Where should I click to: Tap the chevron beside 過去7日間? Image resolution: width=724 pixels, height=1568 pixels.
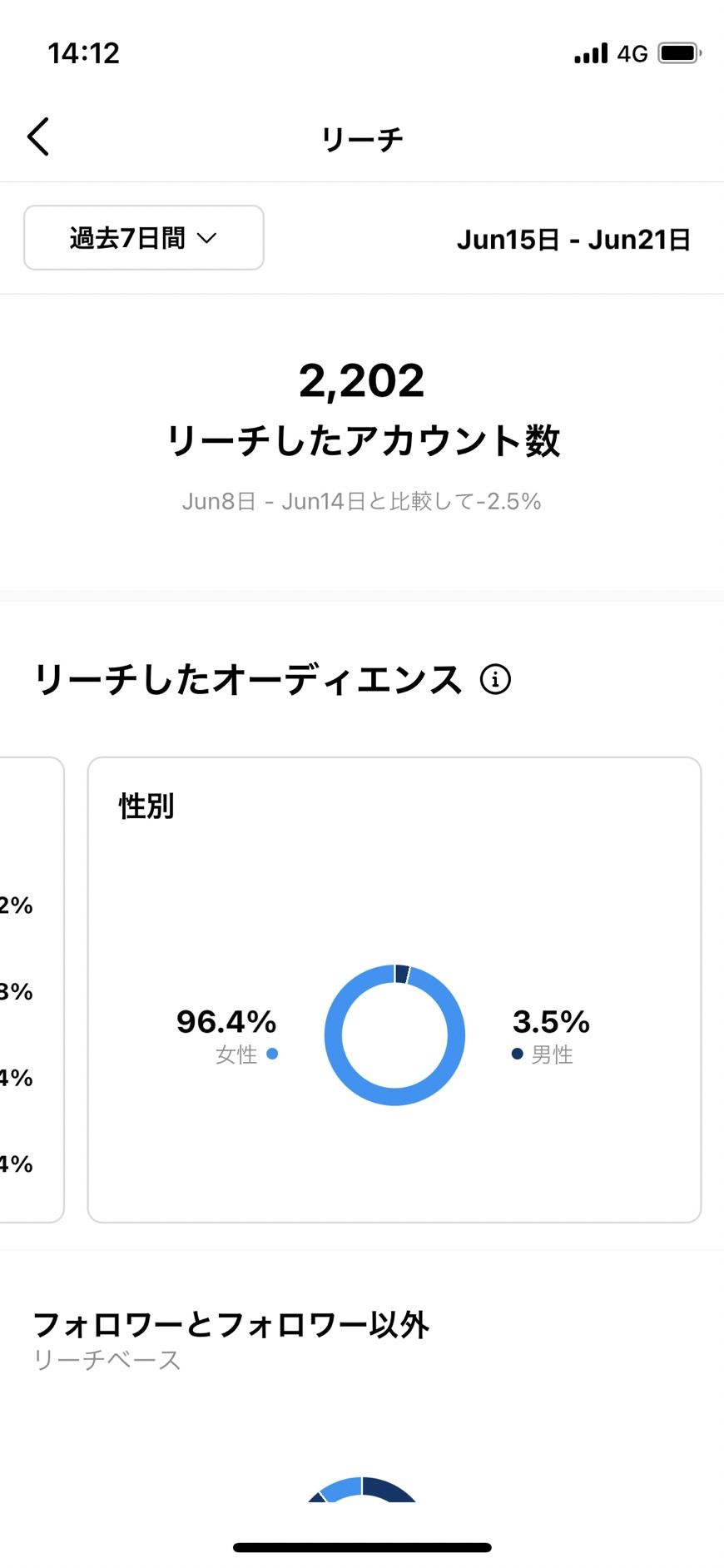point(206,238)
